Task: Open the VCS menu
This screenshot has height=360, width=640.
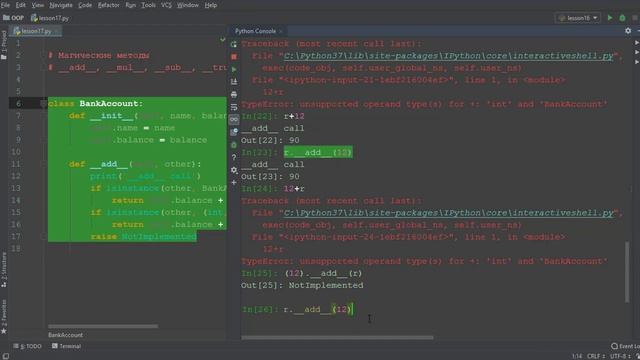Action: [x=166, y=5]
